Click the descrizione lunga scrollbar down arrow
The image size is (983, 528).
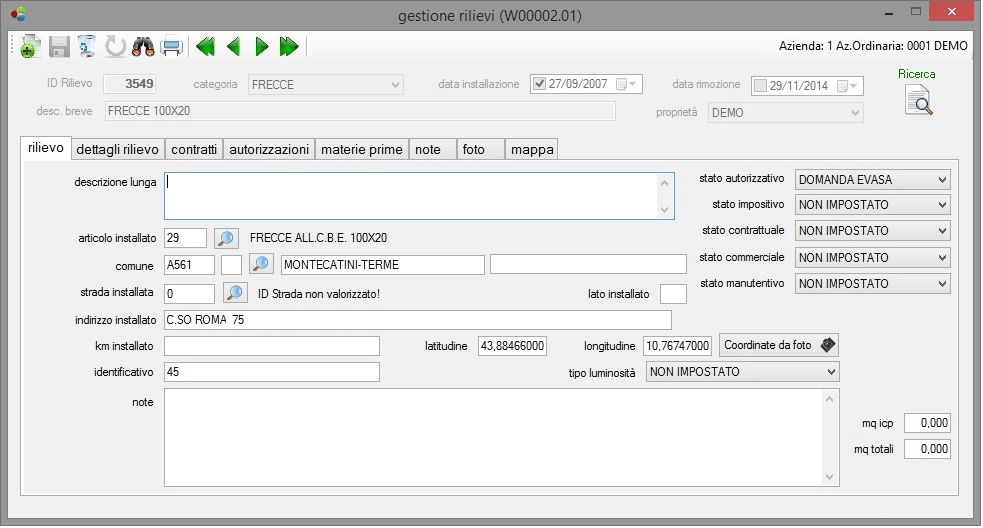pyautogui.click(x=666, y=209)
